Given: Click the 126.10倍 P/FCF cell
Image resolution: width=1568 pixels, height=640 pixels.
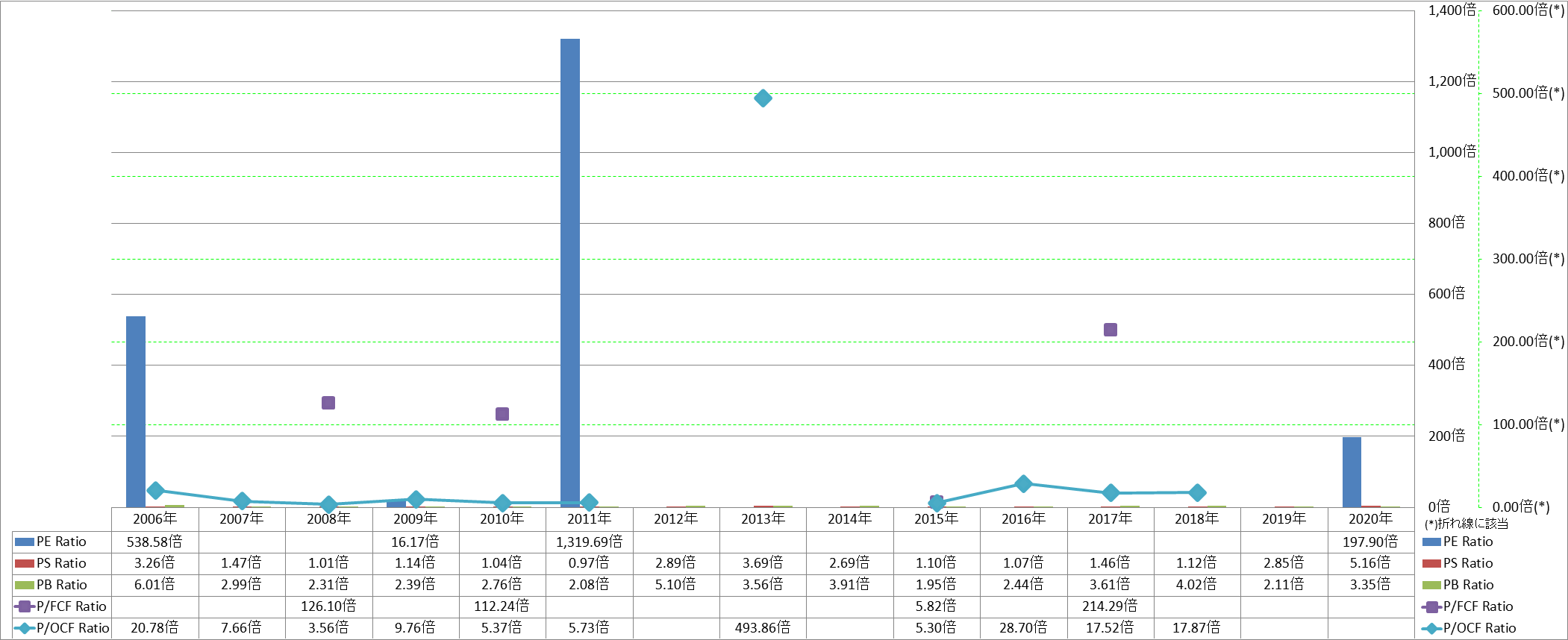Looking at the screenshot, I should (x=328, y=606).
